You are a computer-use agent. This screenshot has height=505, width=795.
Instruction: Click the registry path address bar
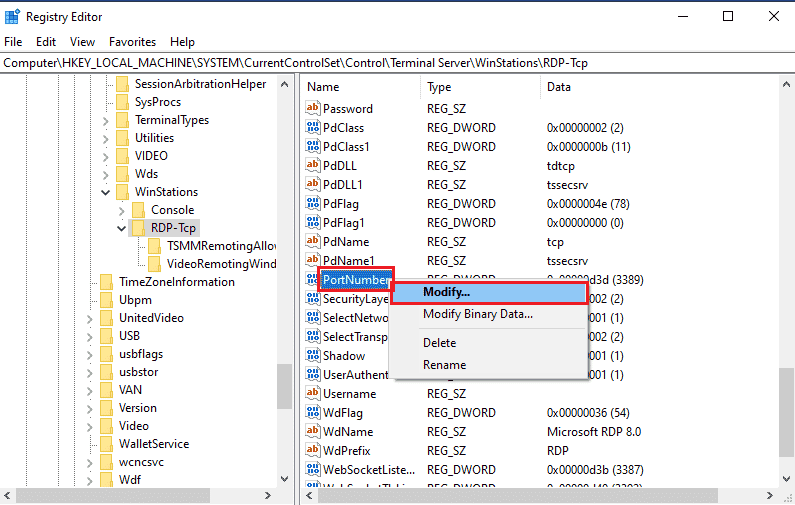(398, 63)
